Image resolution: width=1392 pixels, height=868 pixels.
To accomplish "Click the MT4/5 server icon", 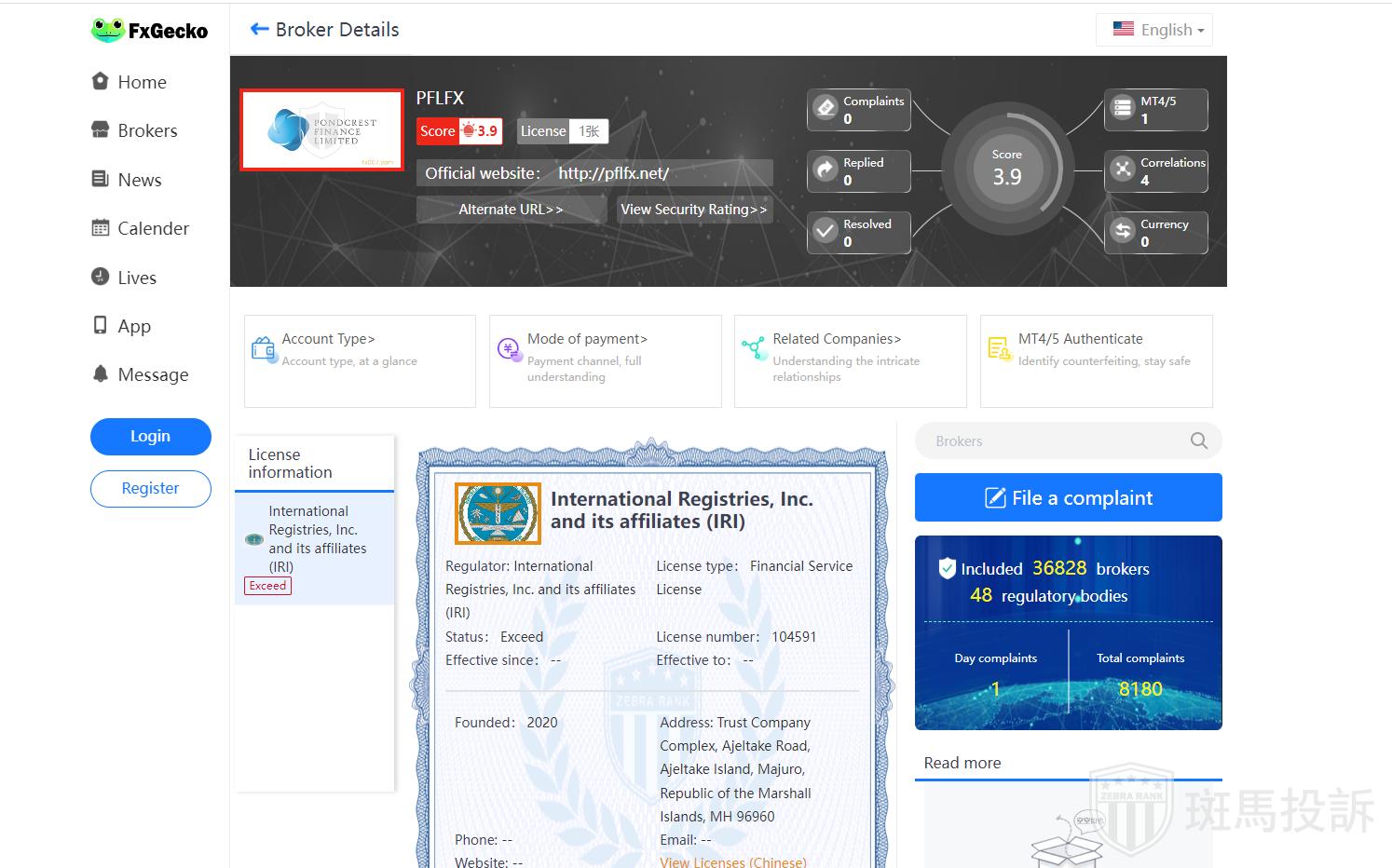I will coord(1123,108).
